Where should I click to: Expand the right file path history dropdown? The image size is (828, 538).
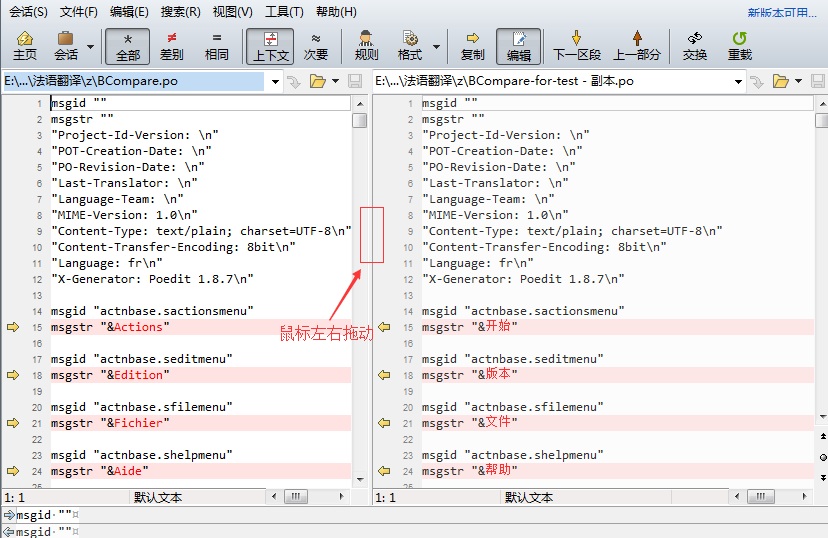click(x=738, y=81)
